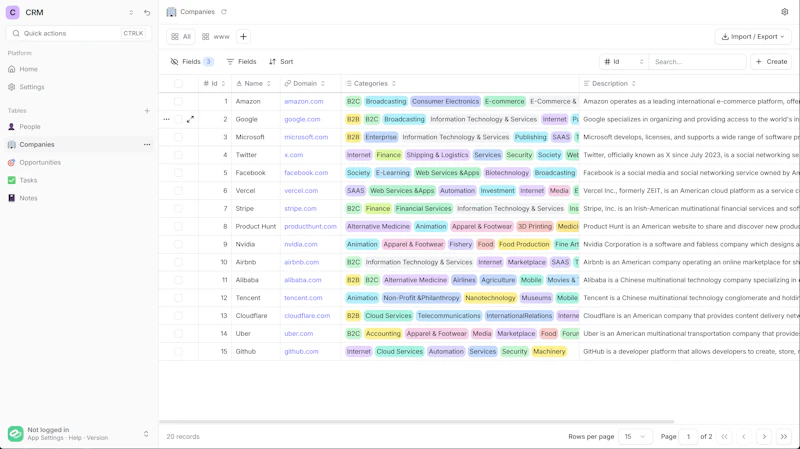Sort by the Description column header
The image size is (800, 449).
[x=610, y=84]
